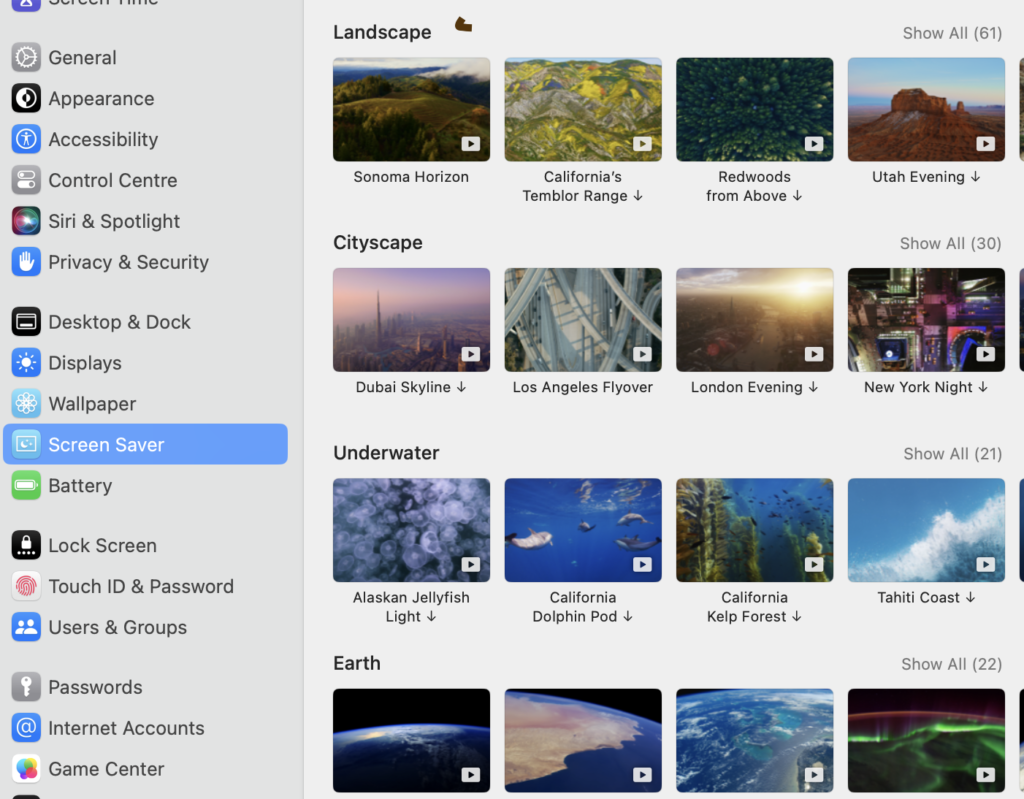The image size is (1024, 799).
Task: Open General settings from the sidebar icon
Action: [x=25, y=57]
